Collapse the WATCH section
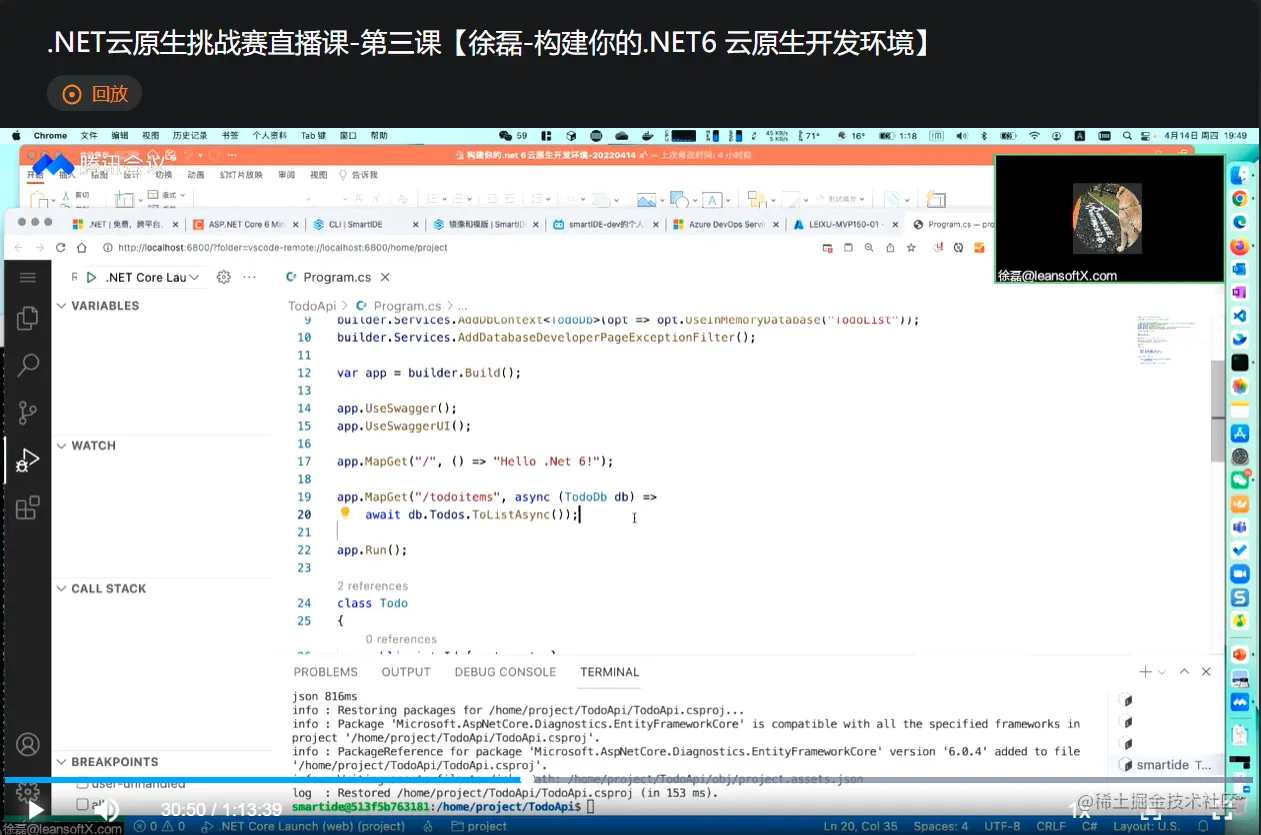Image resolution: width=1261 pixels, height=835 pixels. pos(62,446)
